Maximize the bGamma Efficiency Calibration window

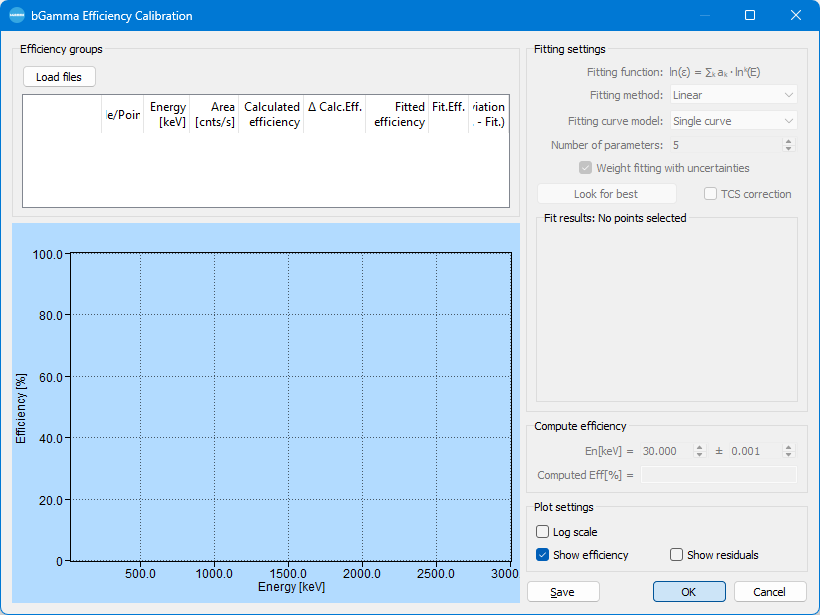pos(749,15)
